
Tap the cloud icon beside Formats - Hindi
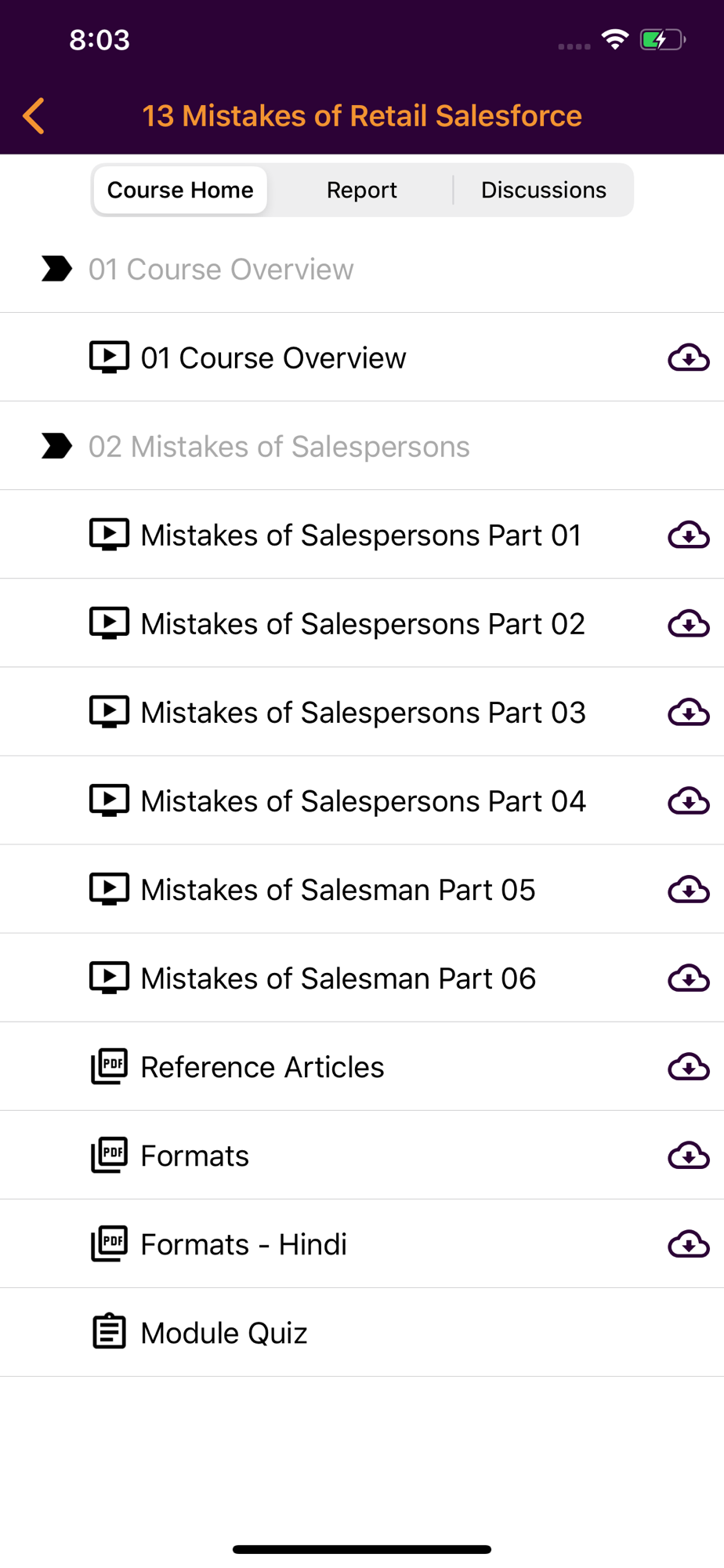click(x=689, y=1243)
